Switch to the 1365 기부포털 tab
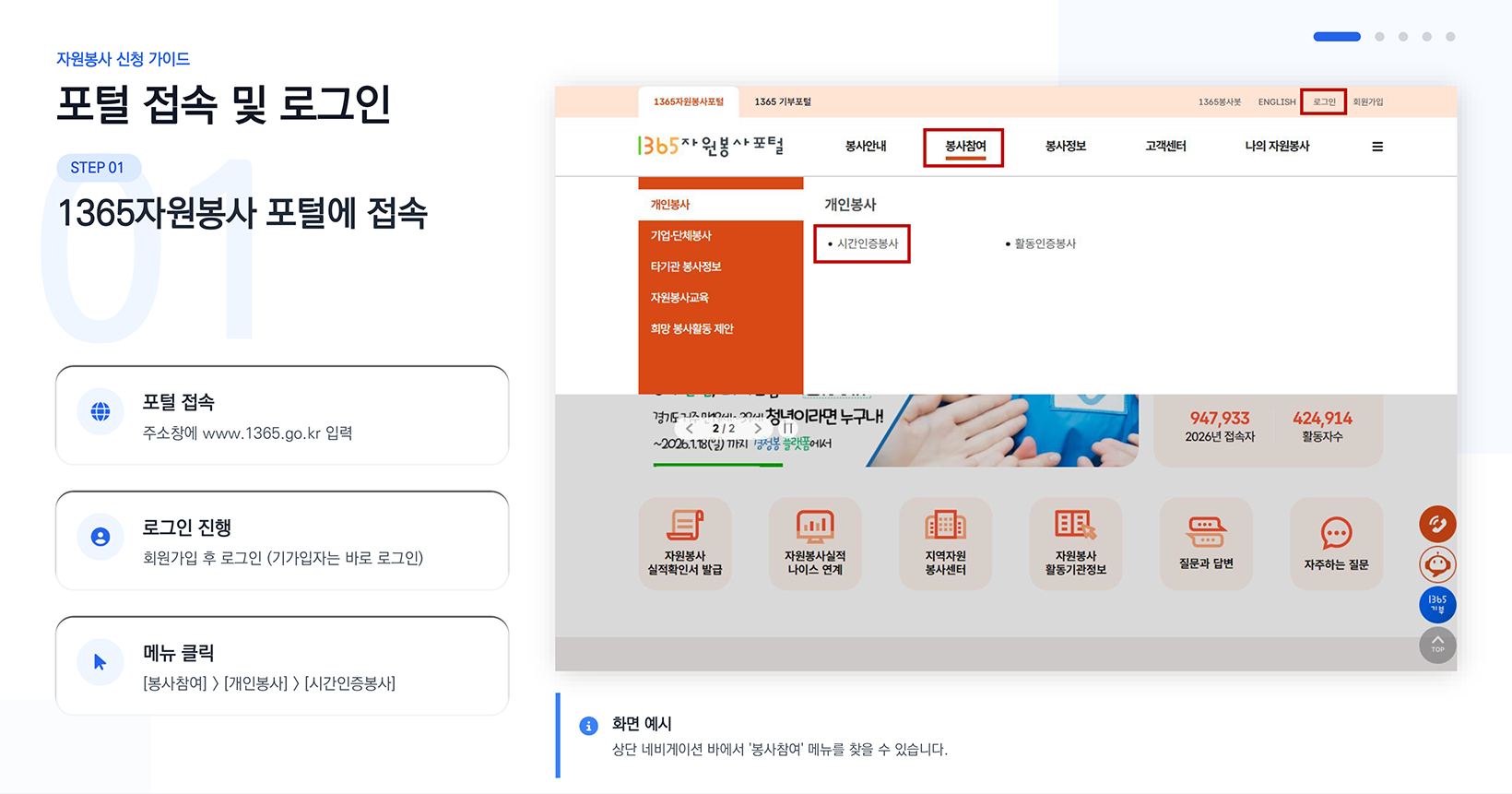Screen dimensions: 1512x794 click(x=782, y=102)
